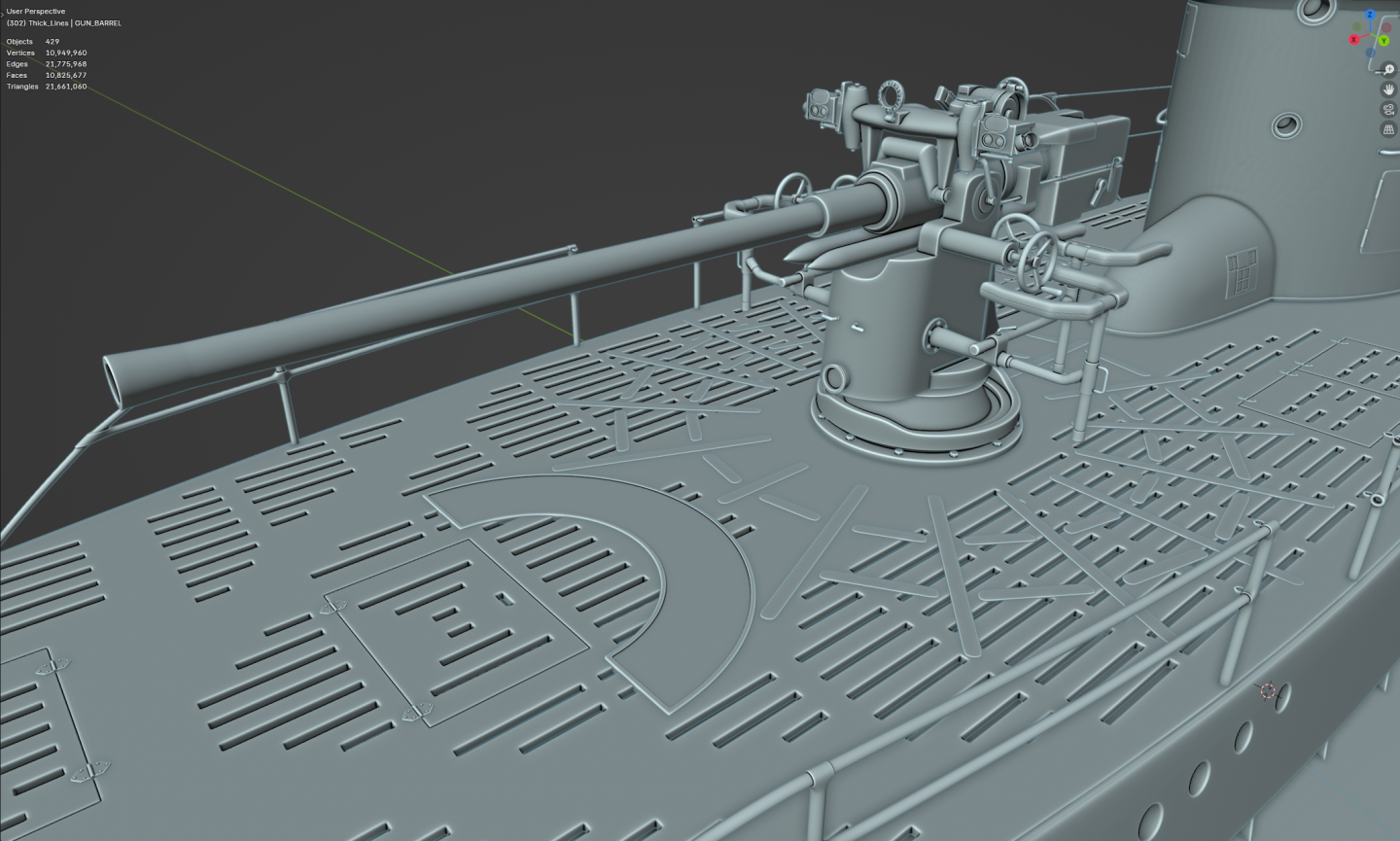Screen dimensions: 1400x841
Task: Click the red-white 3D cursor on the hull edge
Action: 1268,691
